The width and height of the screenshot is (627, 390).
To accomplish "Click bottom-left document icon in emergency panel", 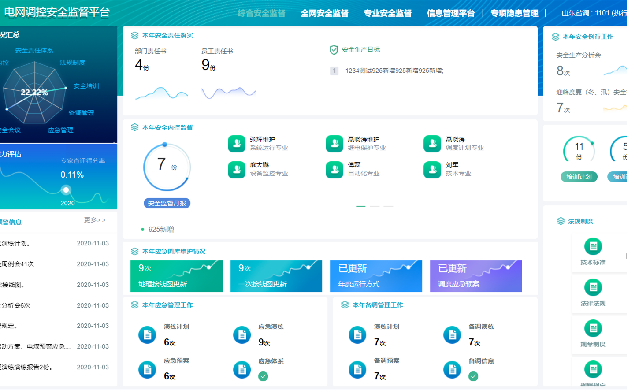I will (x=147, y=370).
